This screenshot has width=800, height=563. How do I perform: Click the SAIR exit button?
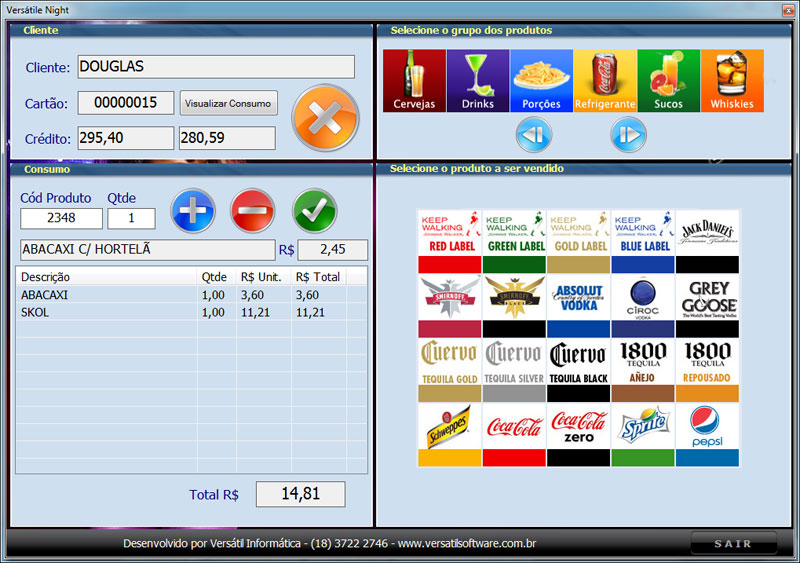click(x=733, y=544)
